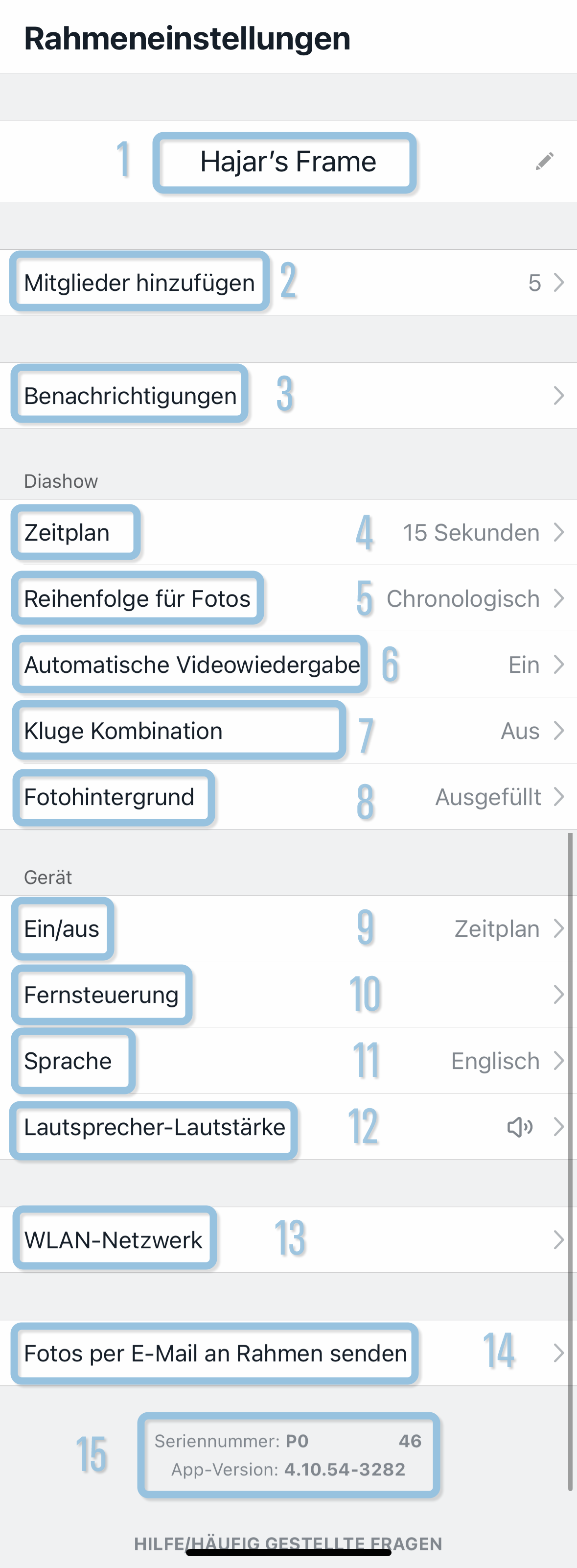Tap Hilfe/Häufig gestellte Fragen link
This screenshot has height=1568, width=577.
288,1544
